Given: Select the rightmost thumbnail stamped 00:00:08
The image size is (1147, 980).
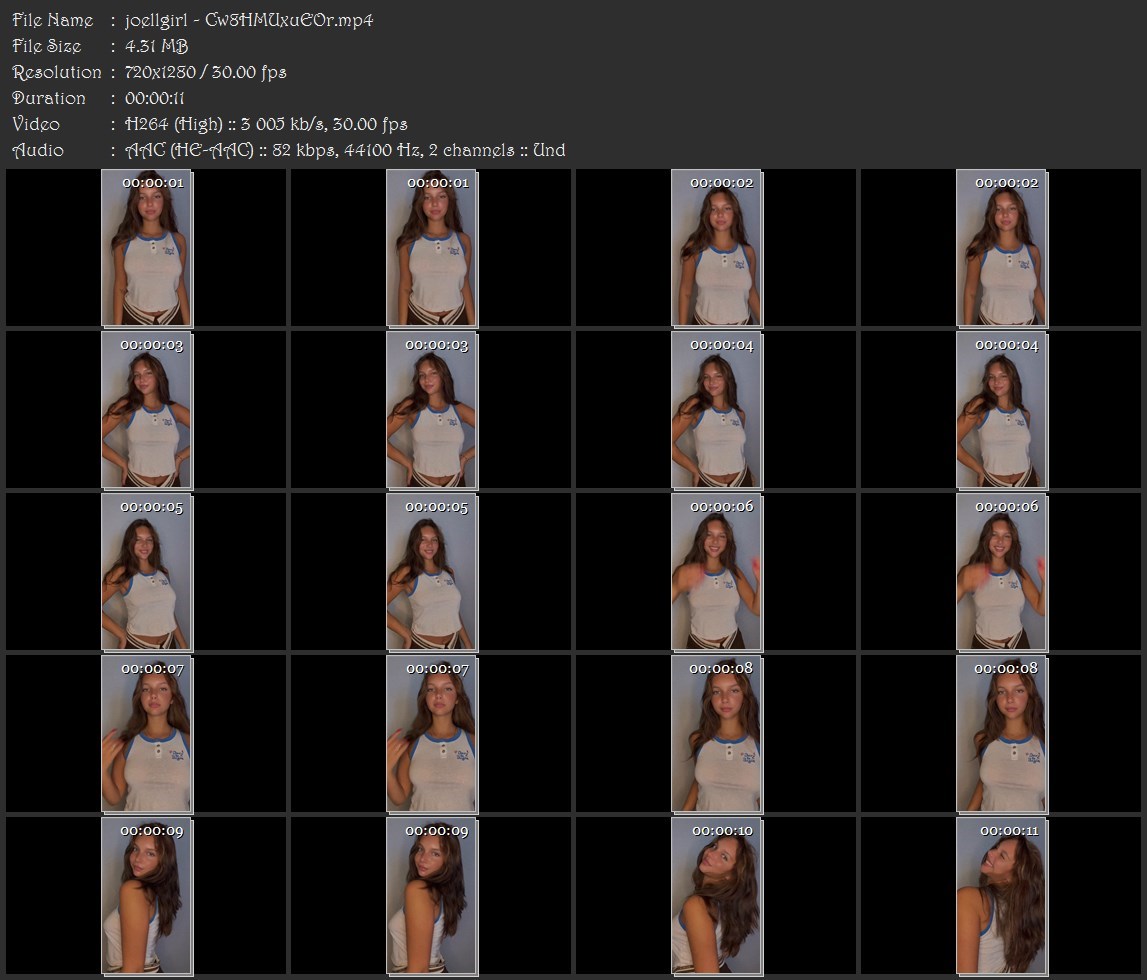Looking at the screenshot, I should (x=1001, y=734).
